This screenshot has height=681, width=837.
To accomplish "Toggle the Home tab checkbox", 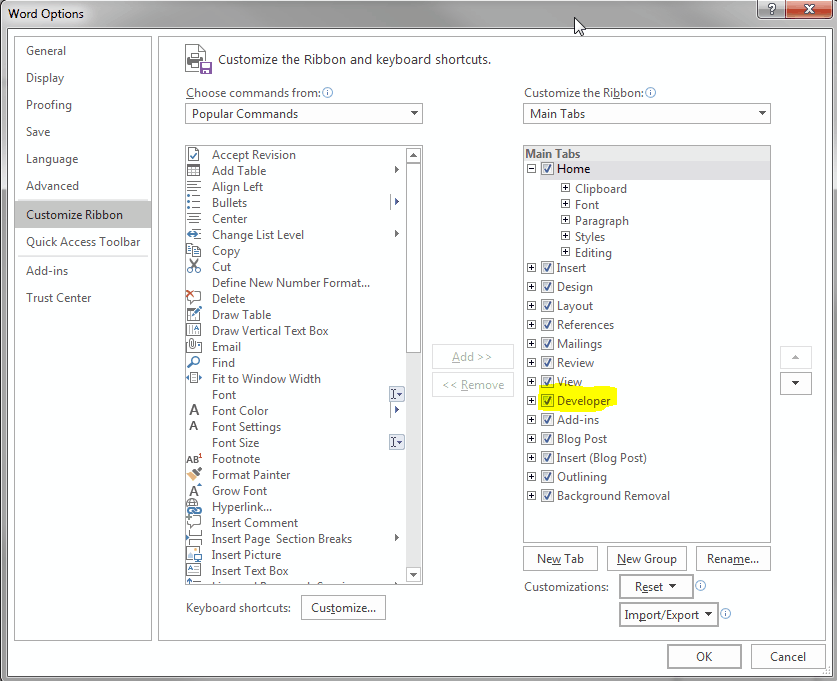I will coord(548,169).
